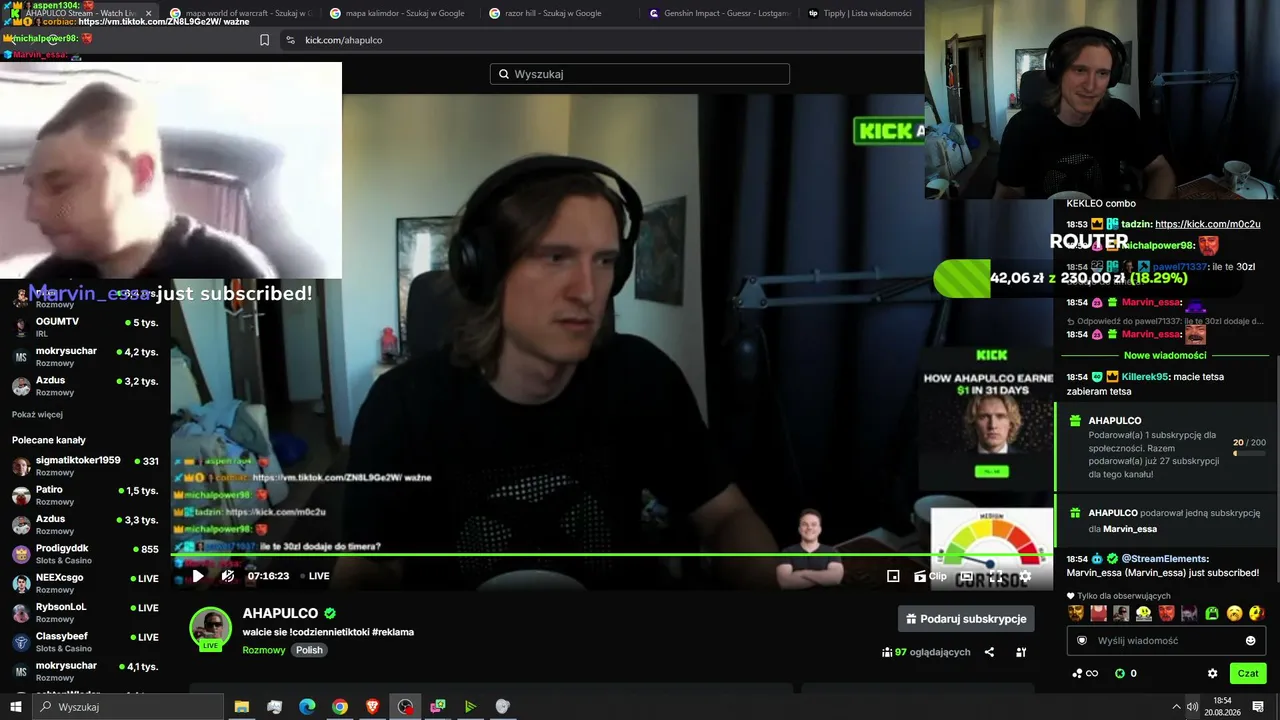This screenshot has width=1280, height=720.
Task: Gift subs with Podaruj subskrypcje button
Action: [x=966, y=619]
